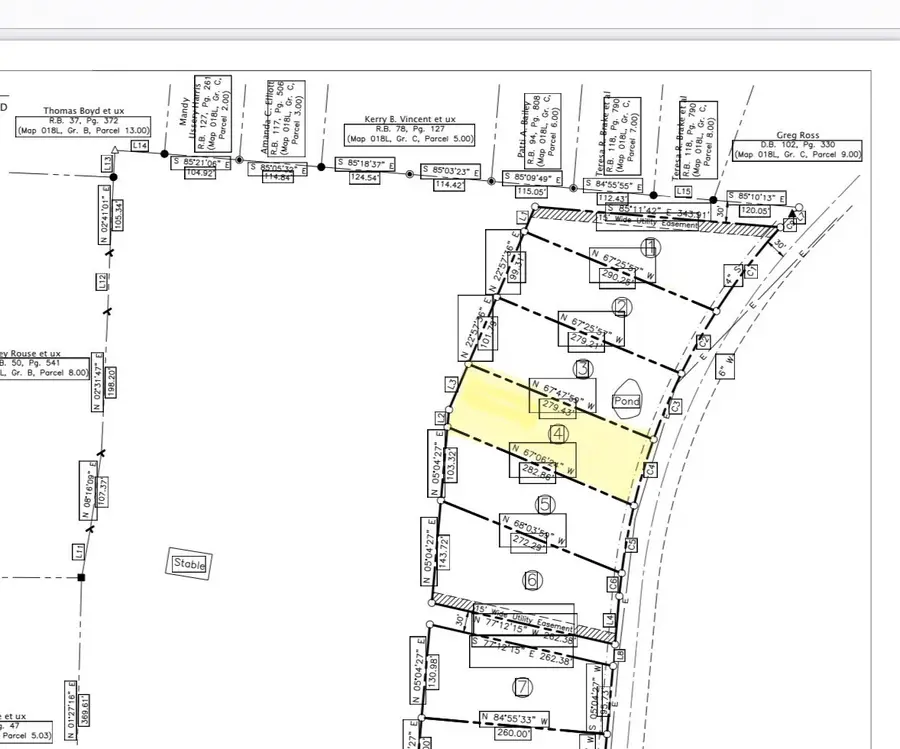Click the C4 curve label on the boundary
This screenshot has height=749, width=900.
(650, 469)
